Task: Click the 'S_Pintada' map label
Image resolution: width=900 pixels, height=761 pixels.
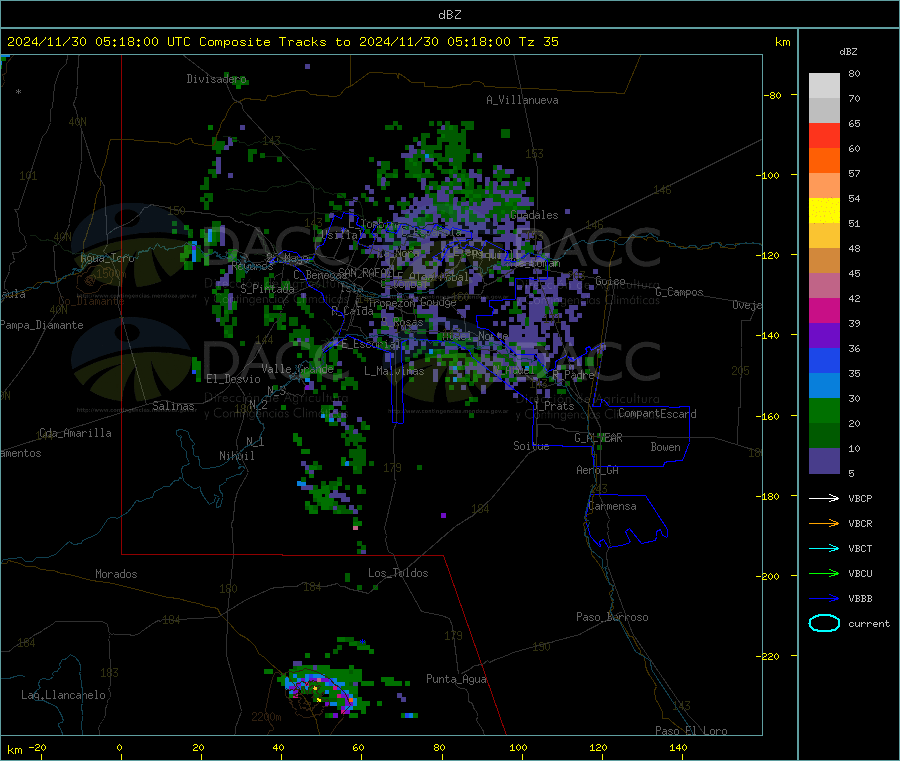Action: [267, 289]
